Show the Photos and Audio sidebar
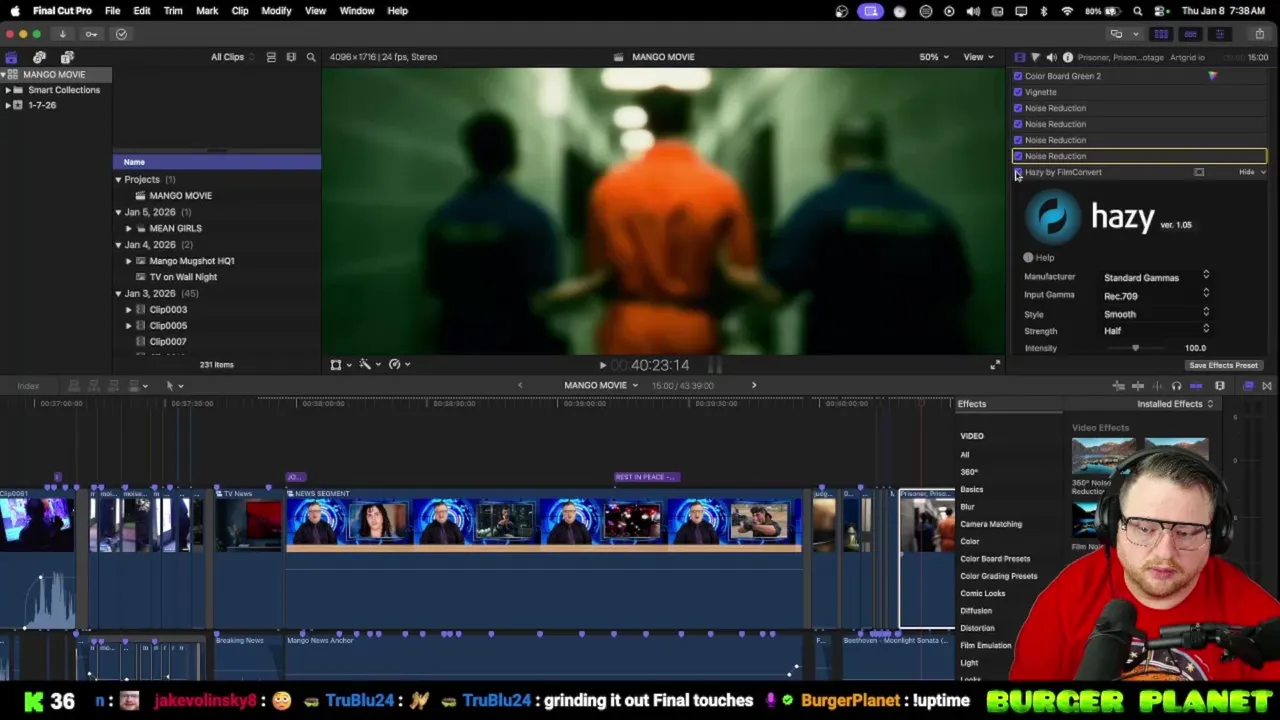 click(x=39, y=57)
